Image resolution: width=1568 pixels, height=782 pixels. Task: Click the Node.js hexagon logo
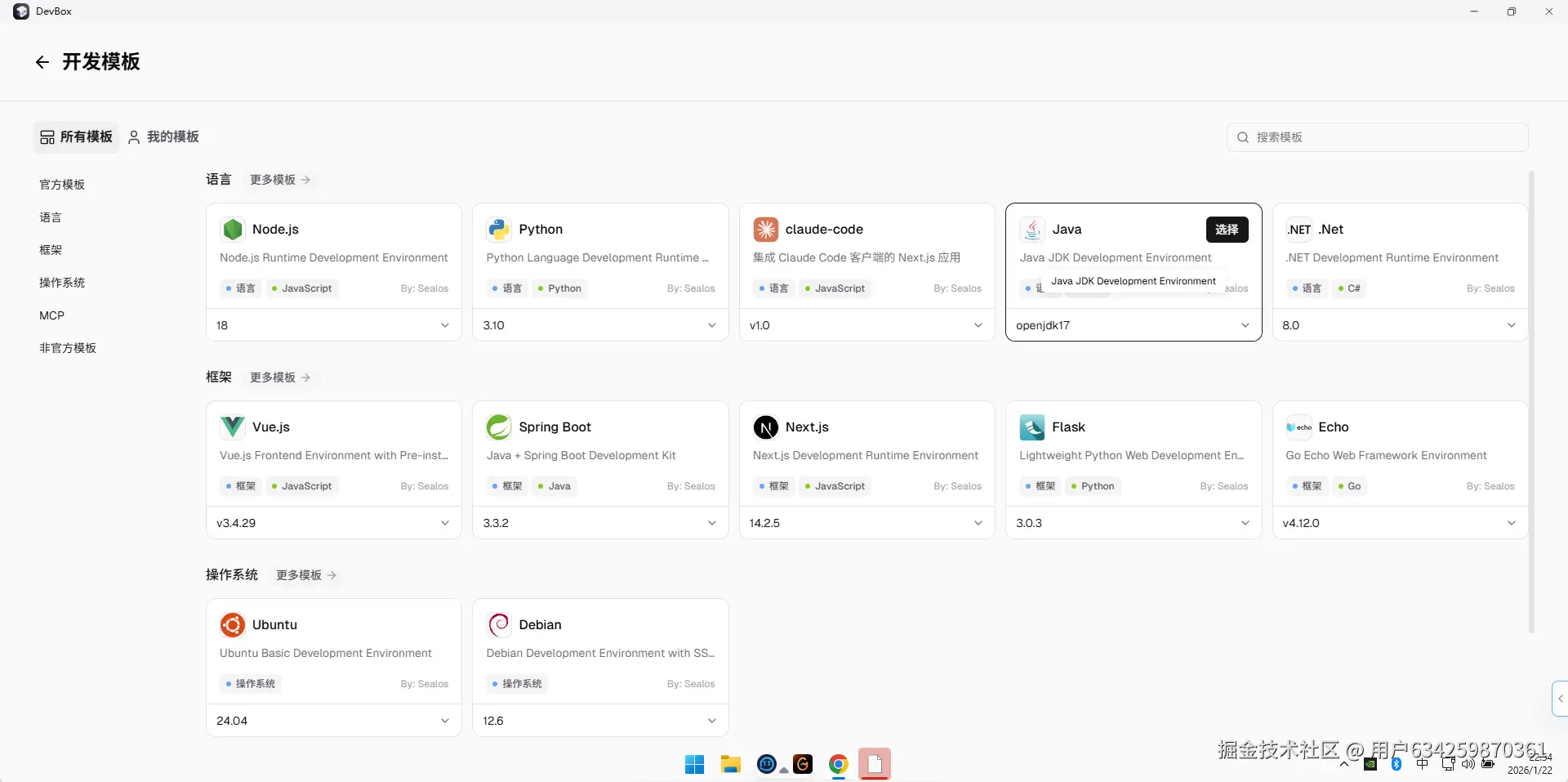pos(233,230)
